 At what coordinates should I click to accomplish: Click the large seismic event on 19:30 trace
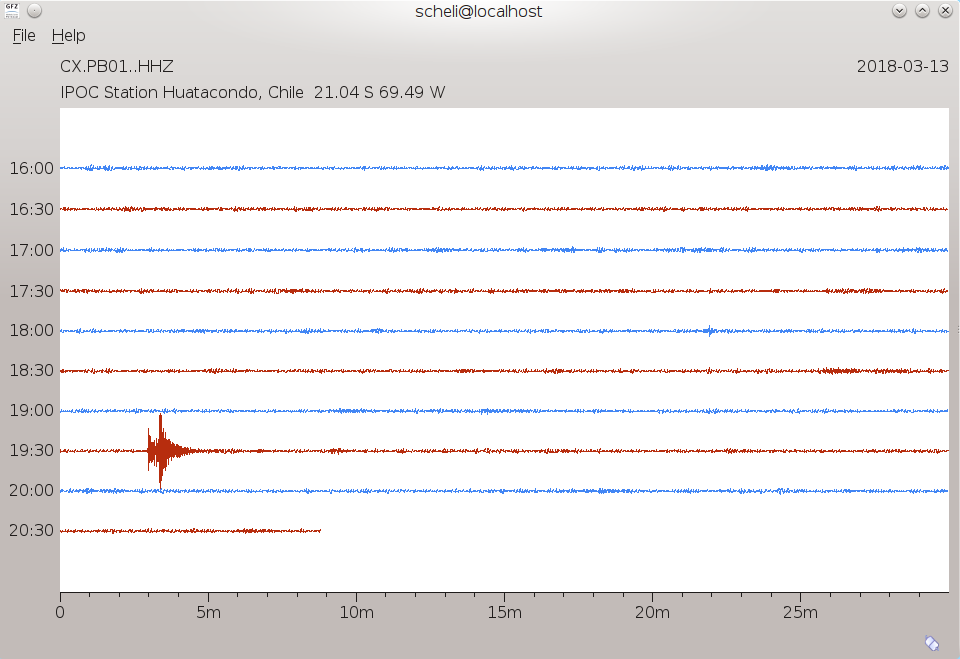[x=160, y=451]
